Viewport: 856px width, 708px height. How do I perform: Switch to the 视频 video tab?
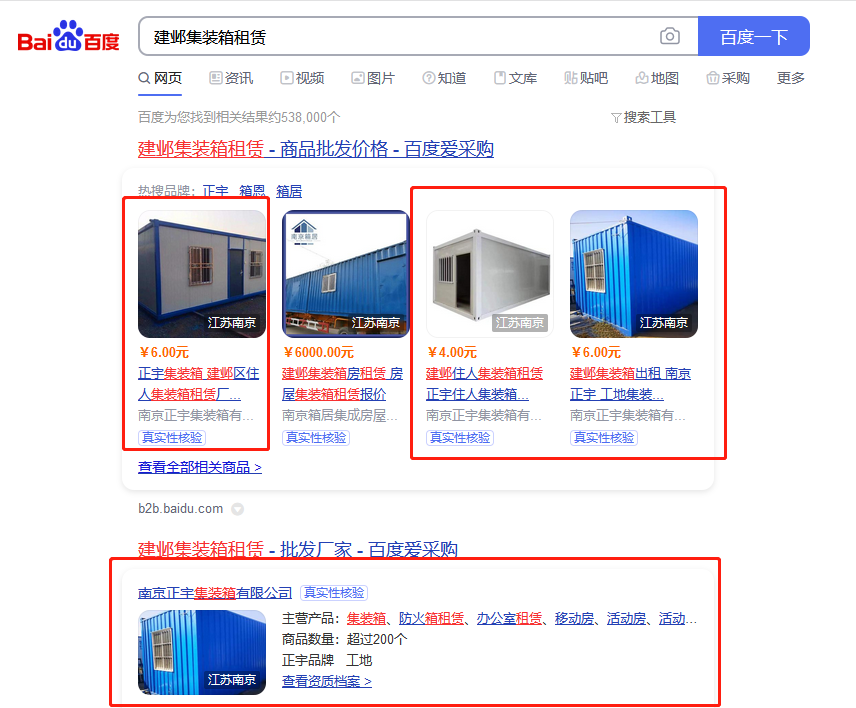pos(302,78)
